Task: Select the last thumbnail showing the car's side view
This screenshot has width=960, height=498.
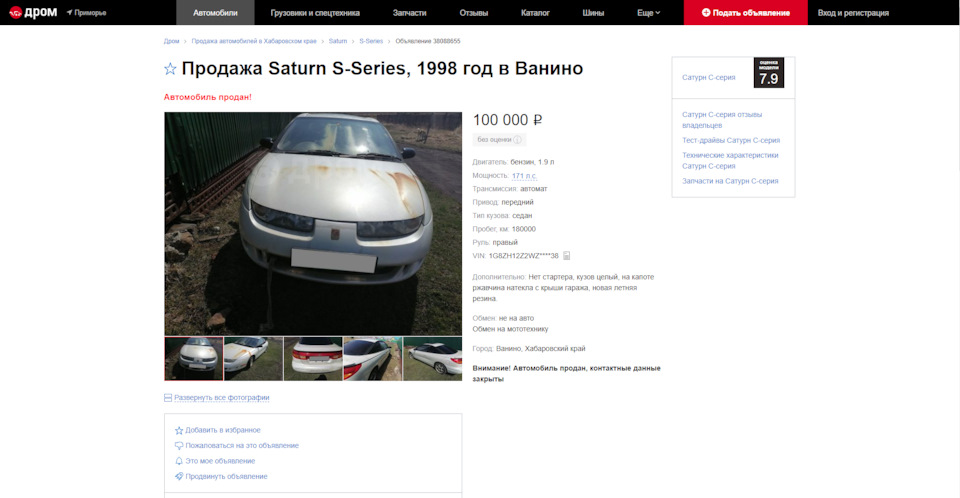Action: 433,358
